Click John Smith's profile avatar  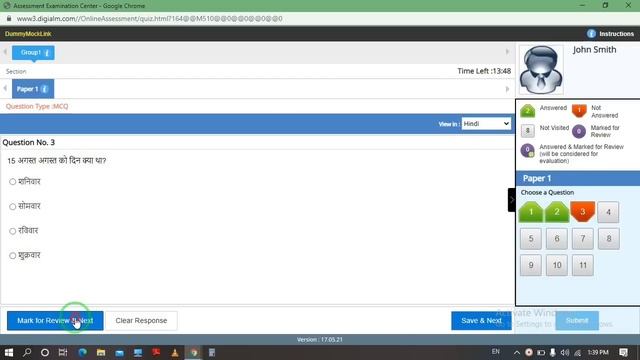click(x=541, y=70)
